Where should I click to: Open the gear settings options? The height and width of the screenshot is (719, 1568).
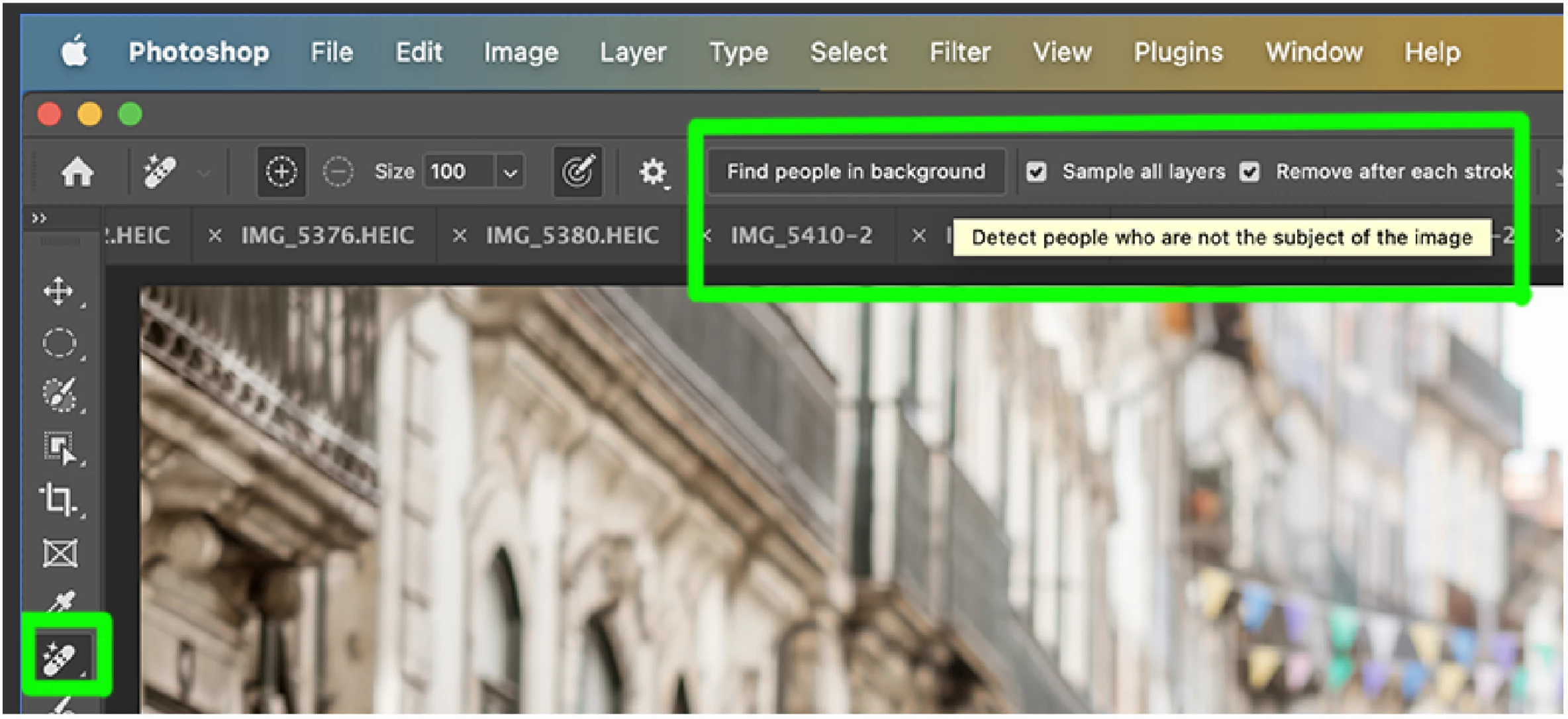click(653, 172)
